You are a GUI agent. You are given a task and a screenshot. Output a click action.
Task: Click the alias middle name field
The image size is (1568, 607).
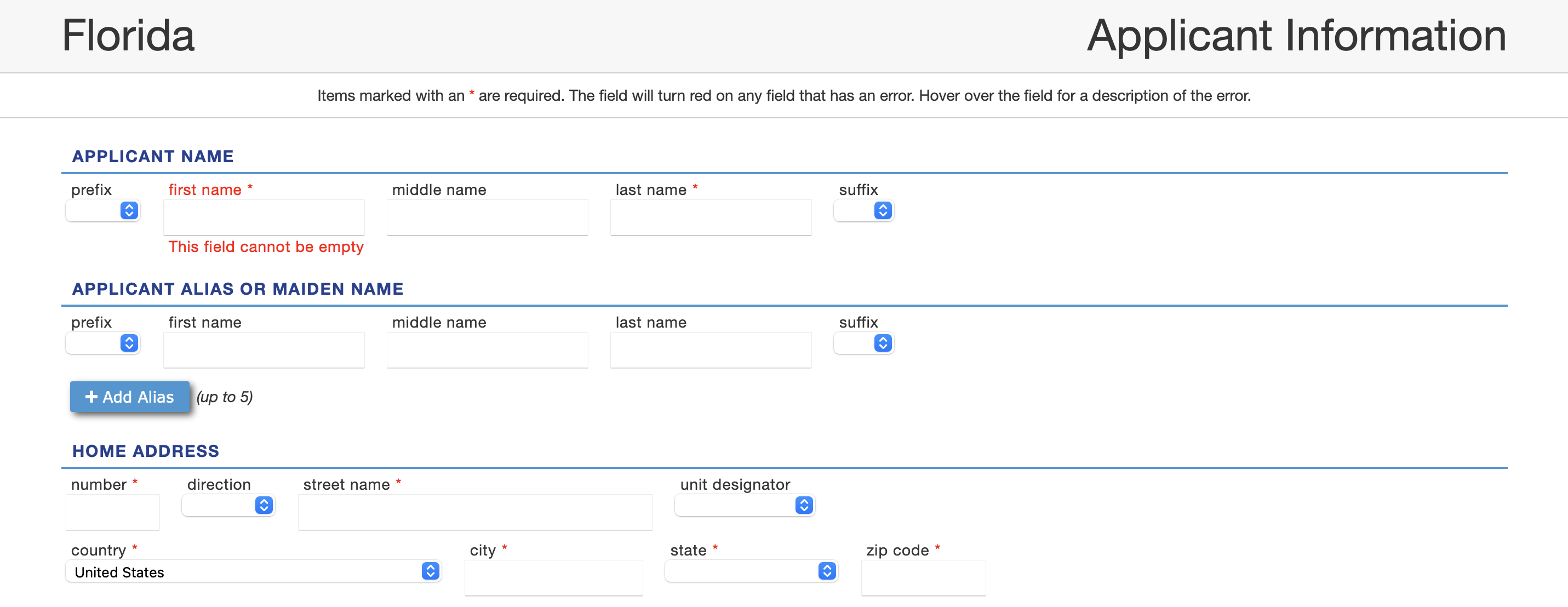click(x=488, y=350)
